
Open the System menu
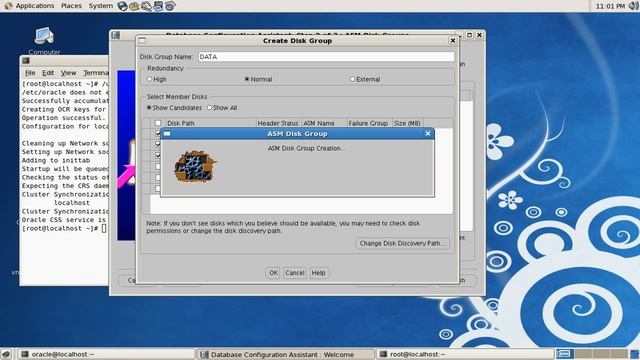(101, 6)
